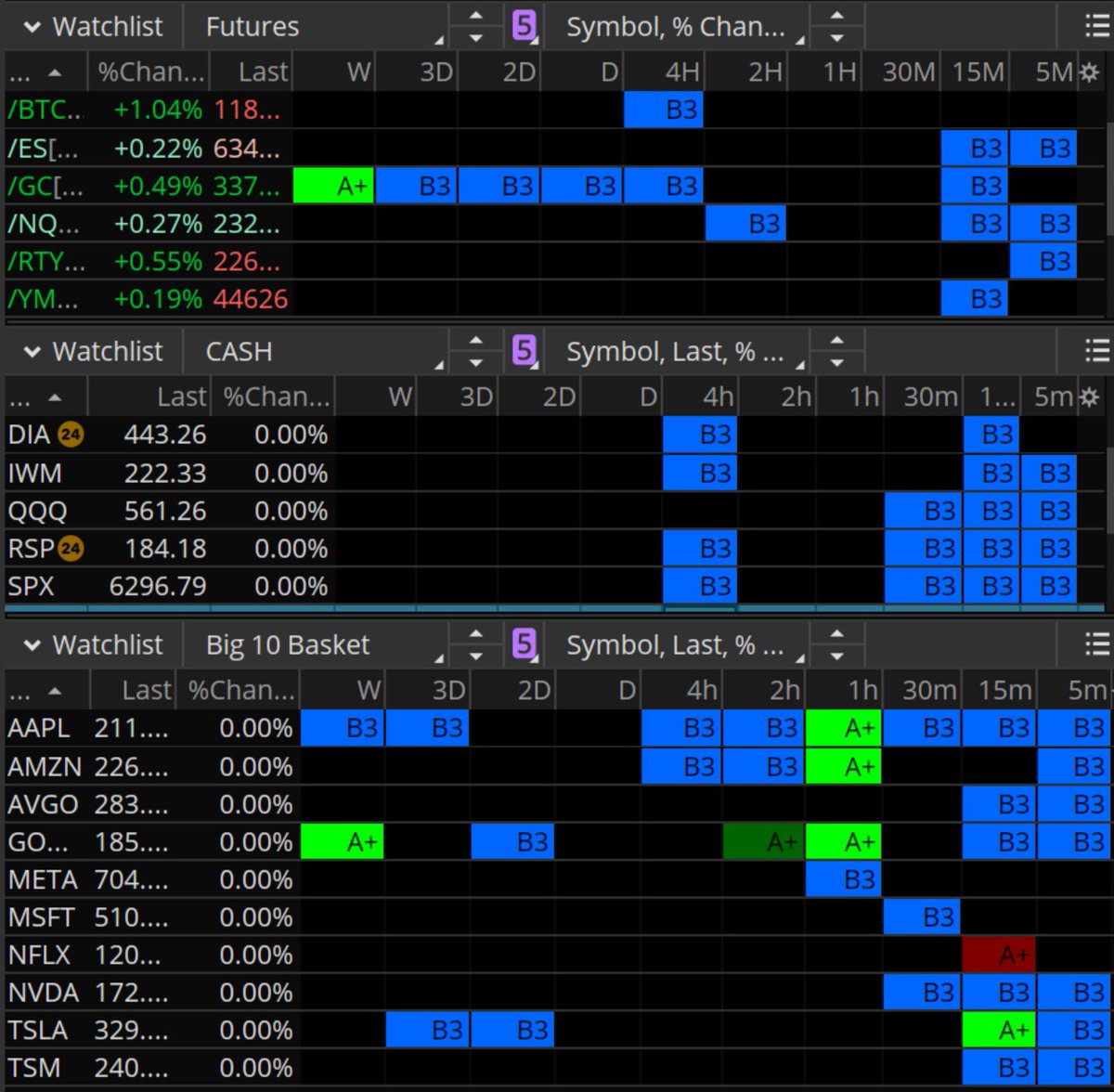Image resolution: width=1114 pixels, height=1092 pixels.
Task: Click the 1h column header in Big 10 Basket
Action: (844, 691)
